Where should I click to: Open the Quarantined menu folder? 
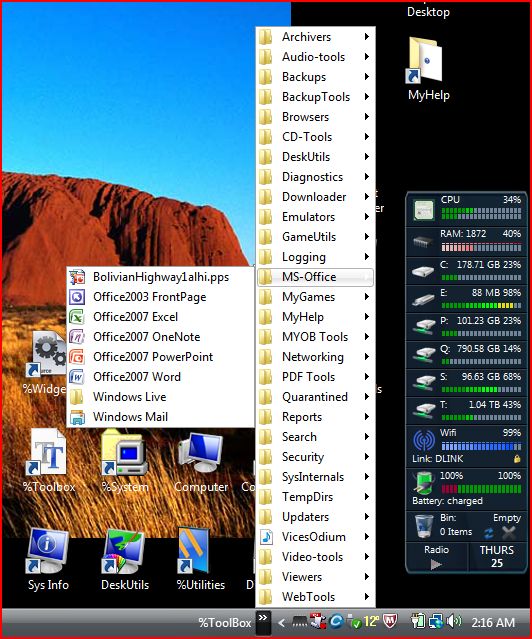click(x=316, y=397)
